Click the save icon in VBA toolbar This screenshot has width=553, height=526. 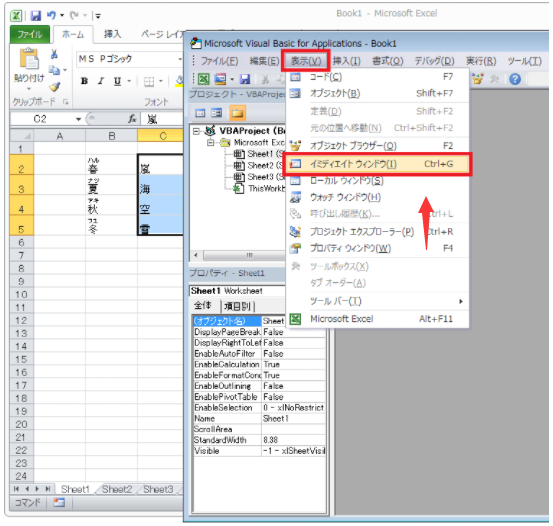245,79
